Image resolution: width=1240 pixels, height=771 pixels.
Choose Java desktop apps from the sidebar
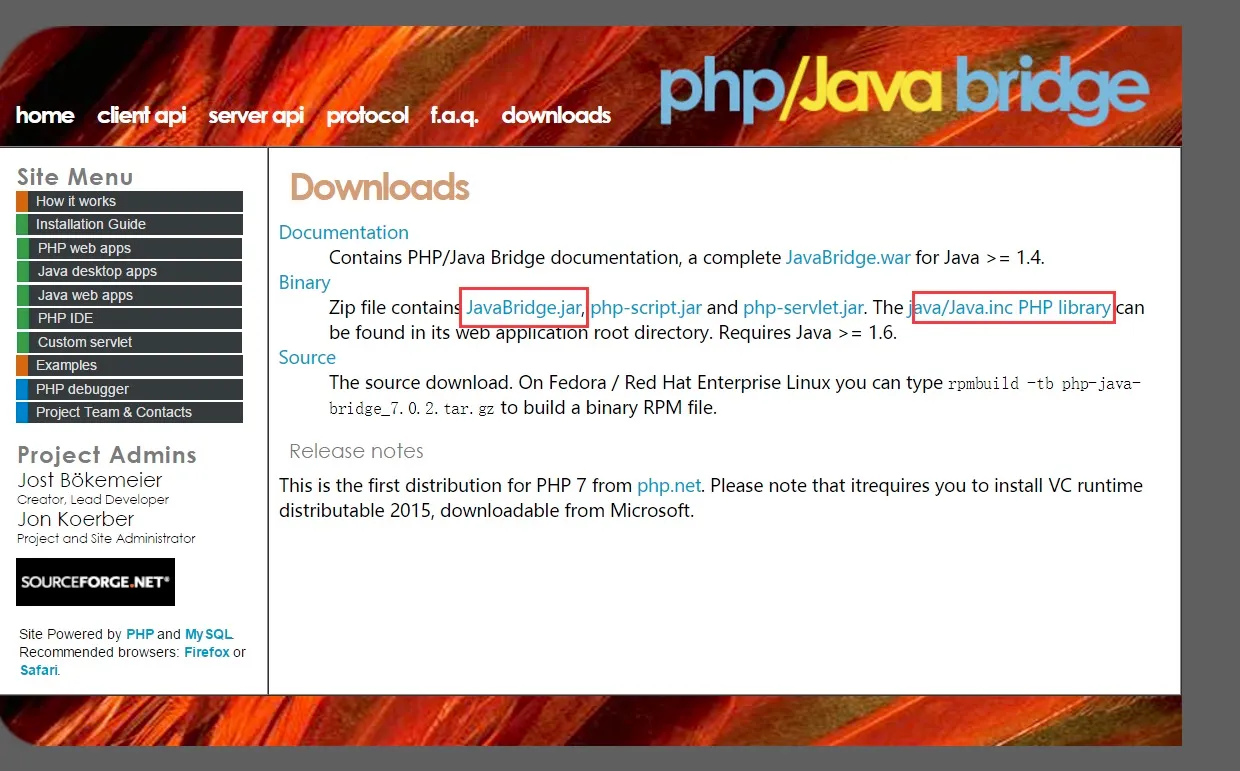click(x=97, y=271)
